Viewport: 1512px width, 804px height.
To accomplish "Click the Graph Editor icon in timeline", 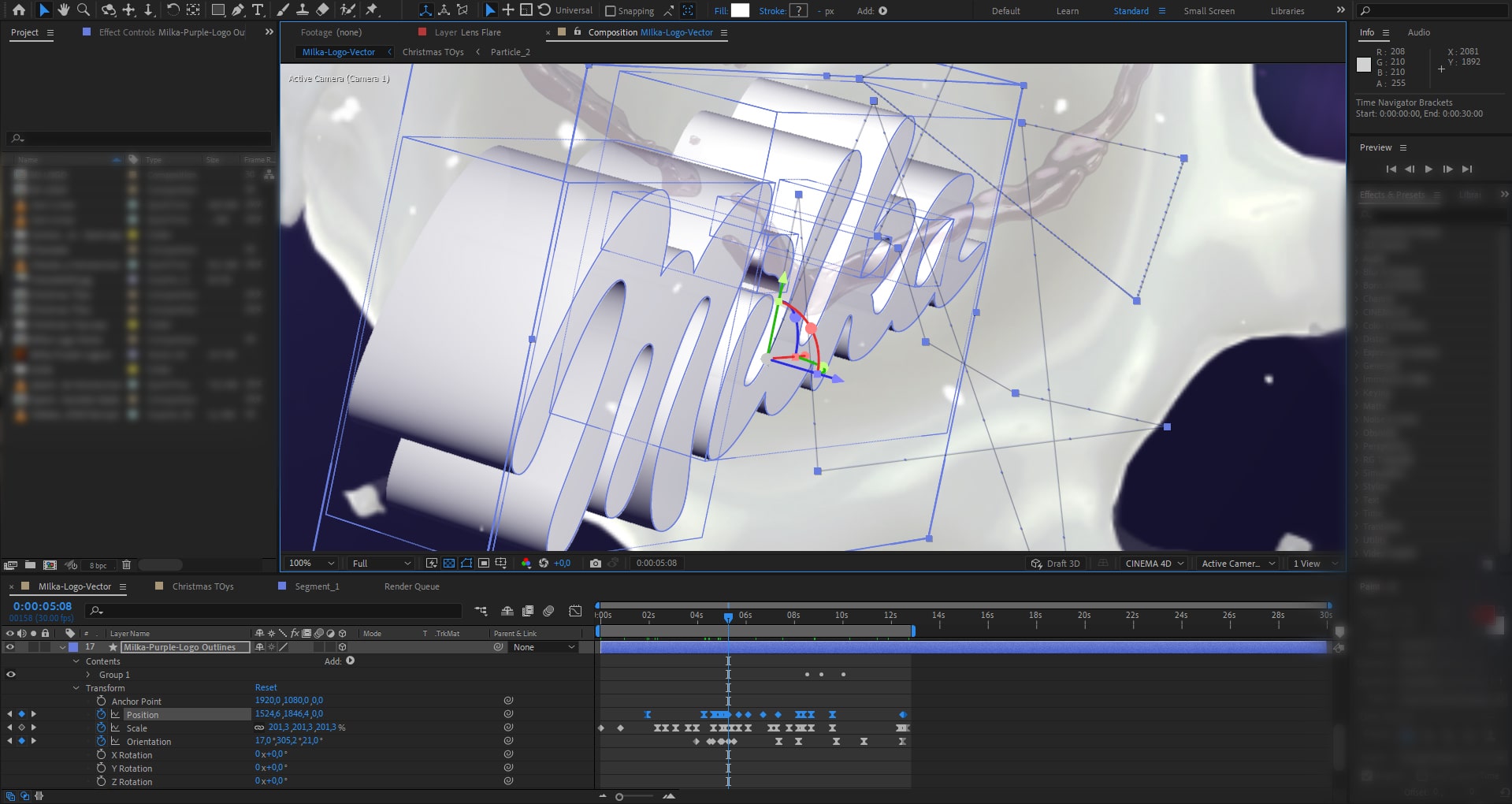I will pyautogui.click(x=576, y=611).
